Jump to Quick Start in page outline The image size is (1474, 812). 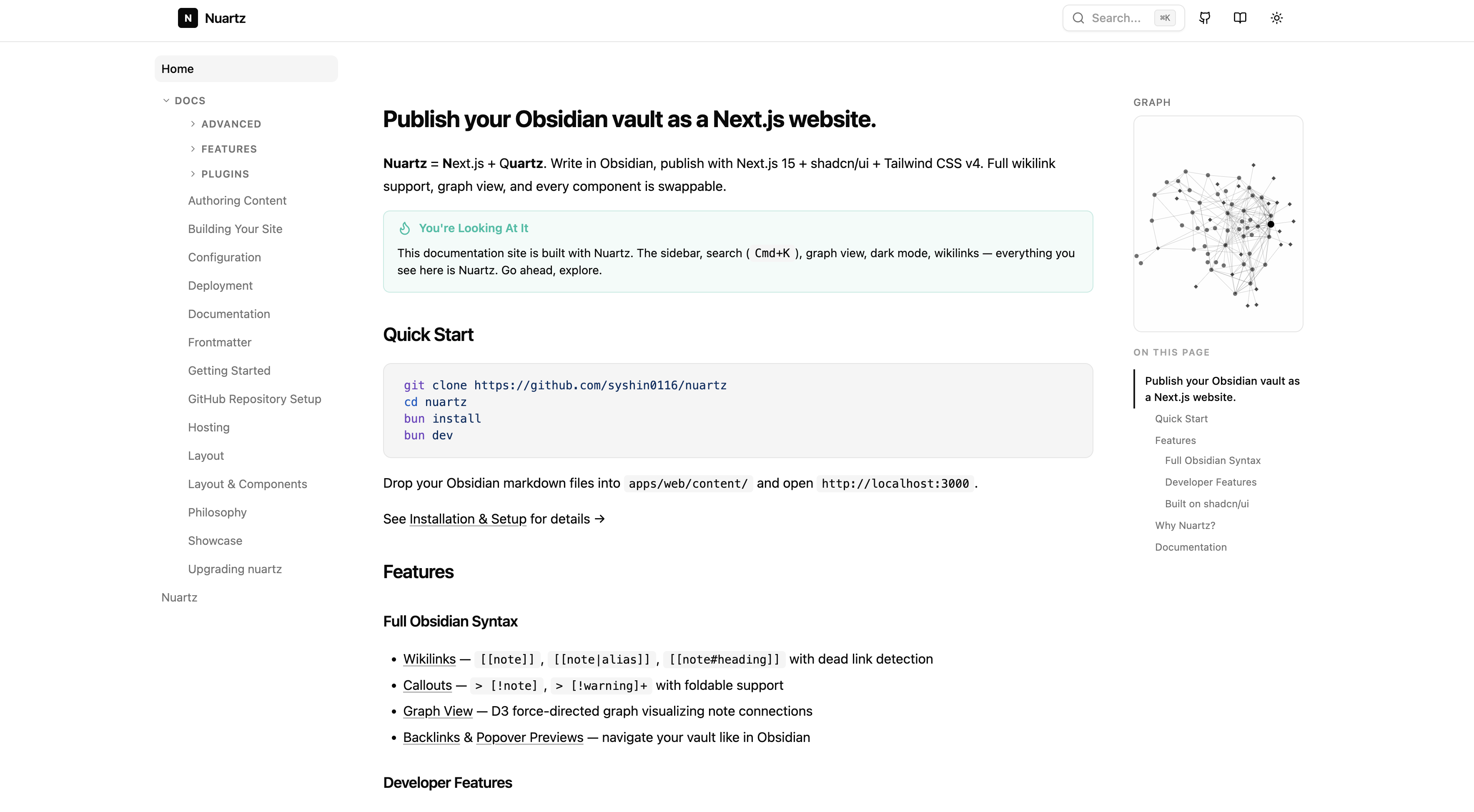[x=1181, y=419]
